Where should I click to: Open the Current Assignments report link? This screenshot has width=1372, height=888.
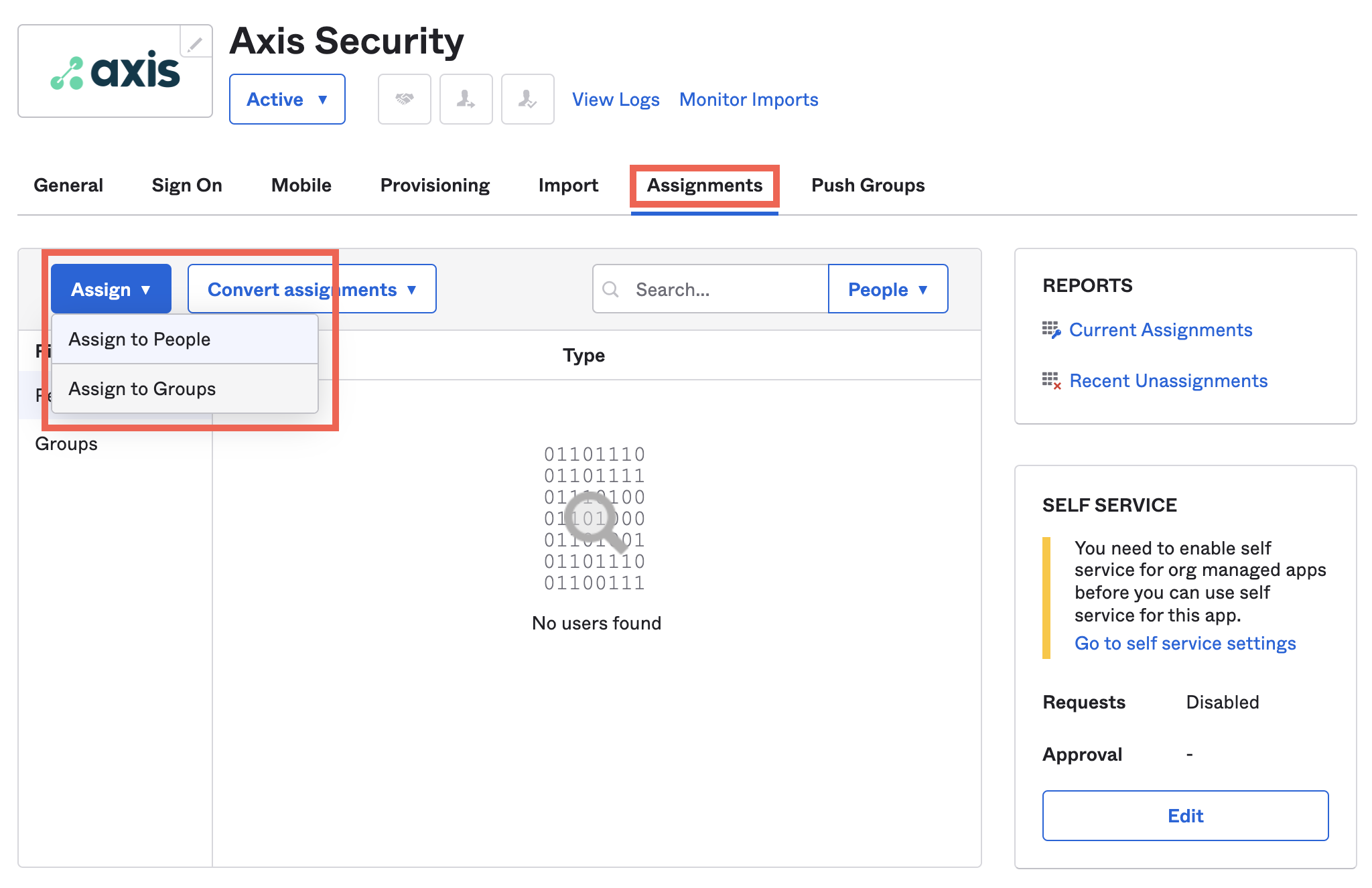(x=1160, y=329)
